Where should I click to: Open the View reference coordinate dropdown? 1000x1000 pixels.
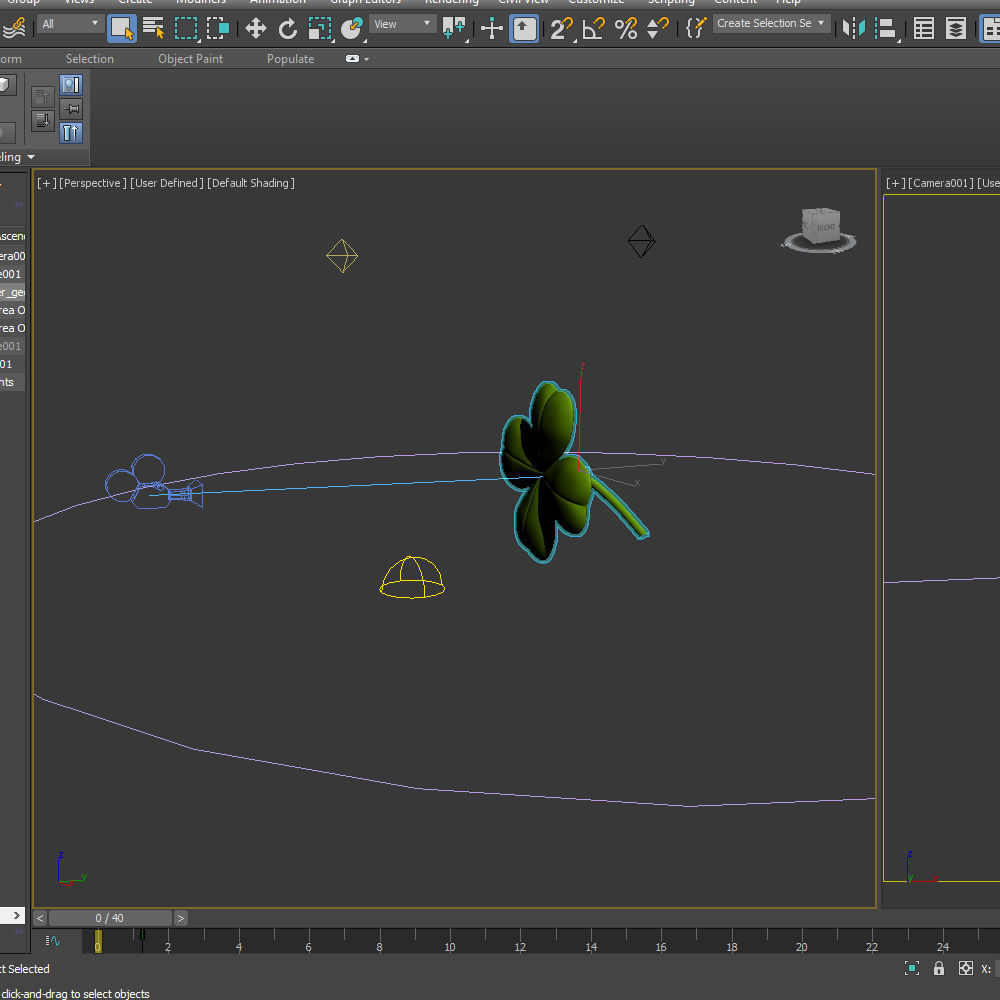click(x=402, y=24)
